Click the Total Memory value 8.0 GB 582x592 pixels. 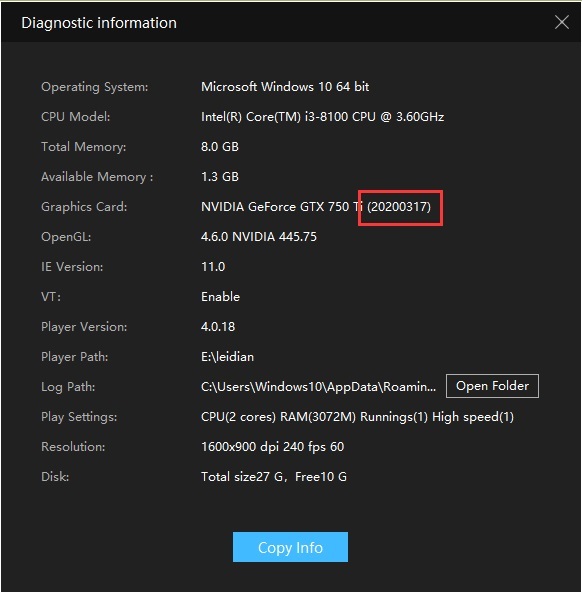[x=220, y=146]
